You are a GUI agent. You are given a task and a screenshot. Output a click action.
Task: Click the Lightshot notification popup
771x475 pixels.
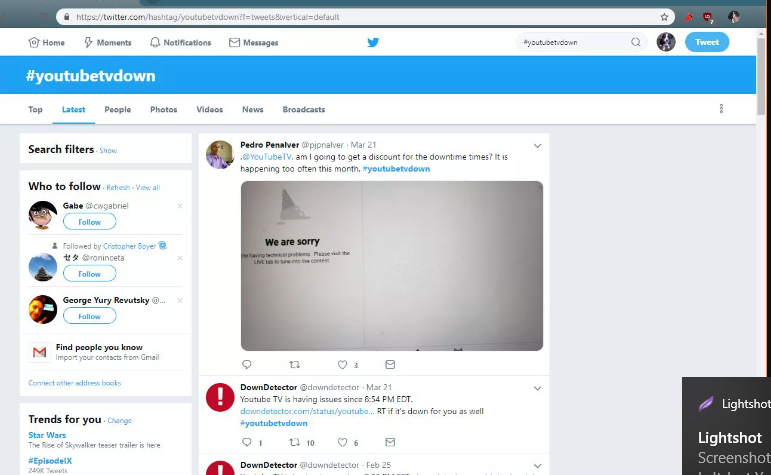point(726,426)
